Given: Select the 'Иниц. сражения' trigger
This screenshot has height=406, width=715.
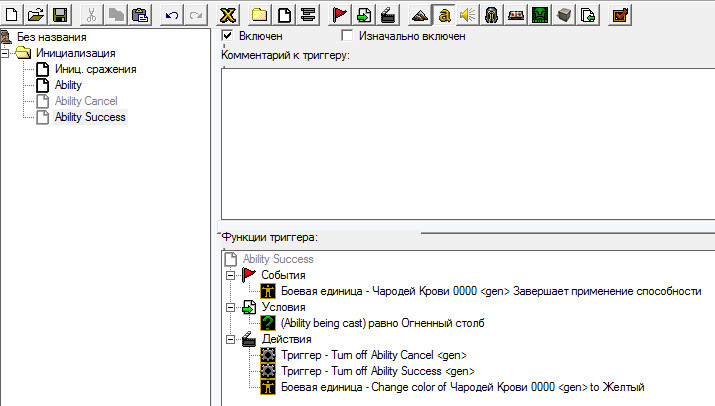Looking at the screenshot, I should (95, 69).
